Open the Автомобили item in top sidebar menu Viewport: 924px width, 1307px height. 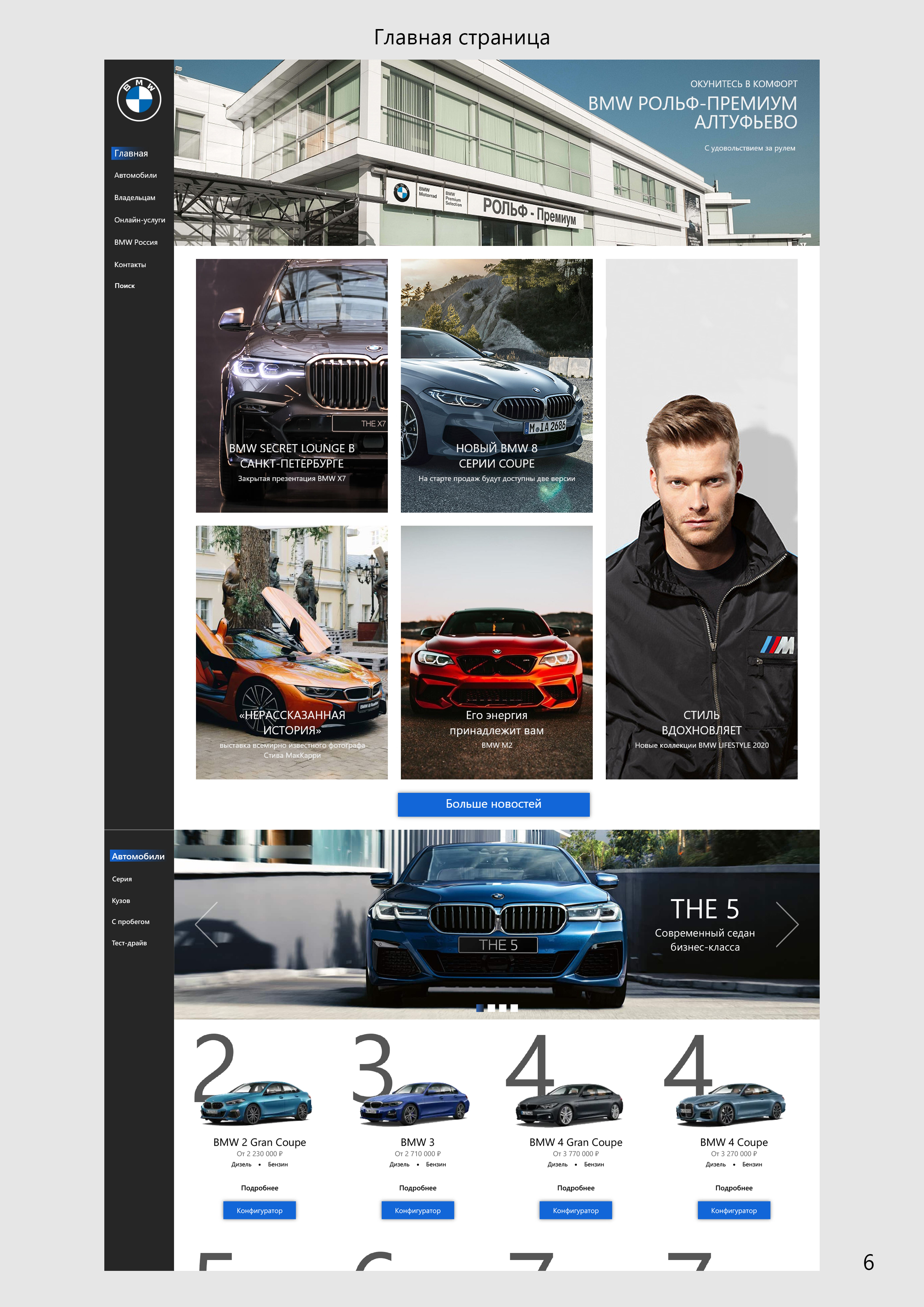click(x=136, y=175)
